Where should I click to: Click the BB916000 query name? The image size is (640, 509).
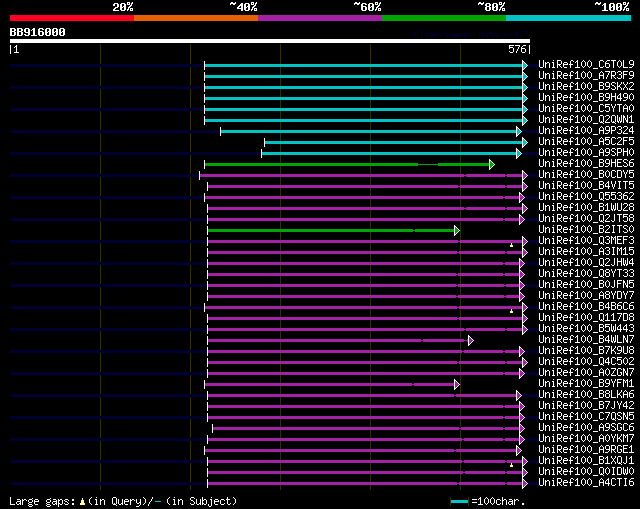[37, 32]
